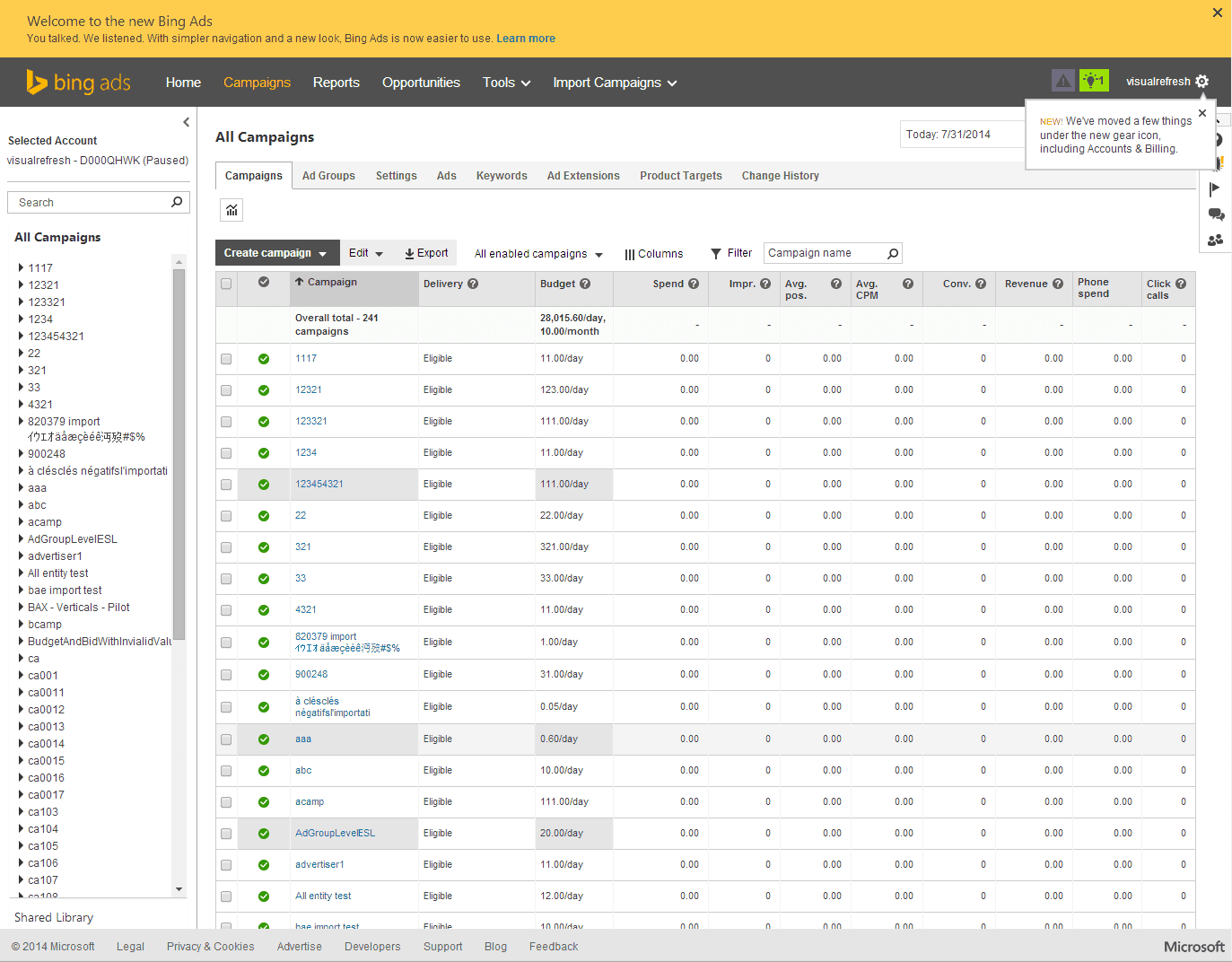Image resolution: width=1232 pixels, height=962 pixels.
Task: Open the Tools menu dropdown
Action: tap(507, 83)
